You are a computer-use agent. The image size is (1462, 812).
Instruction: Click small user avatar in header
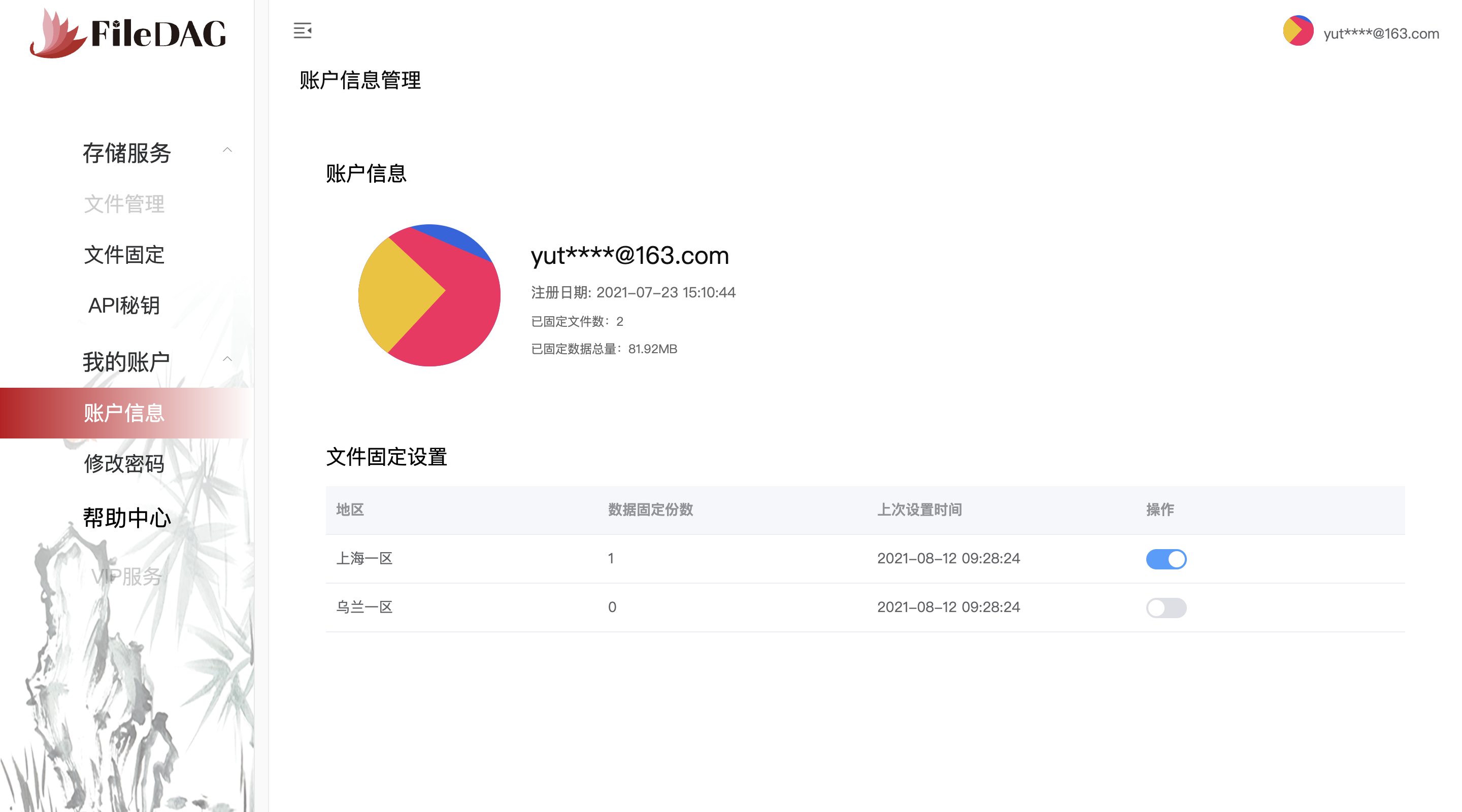click(1298, 31)
